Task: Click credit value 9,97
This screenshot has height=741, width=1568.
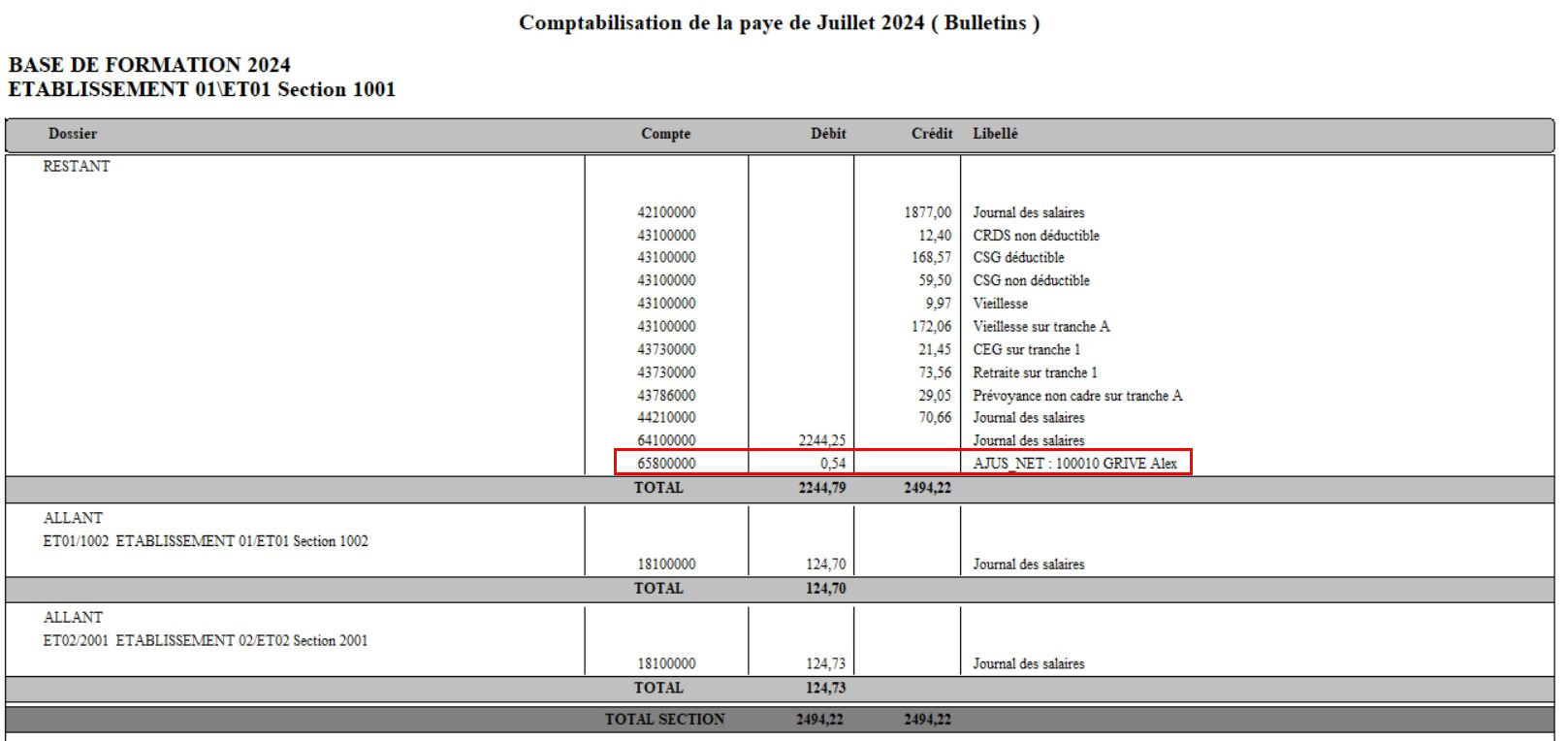Action: coord(938,304)
